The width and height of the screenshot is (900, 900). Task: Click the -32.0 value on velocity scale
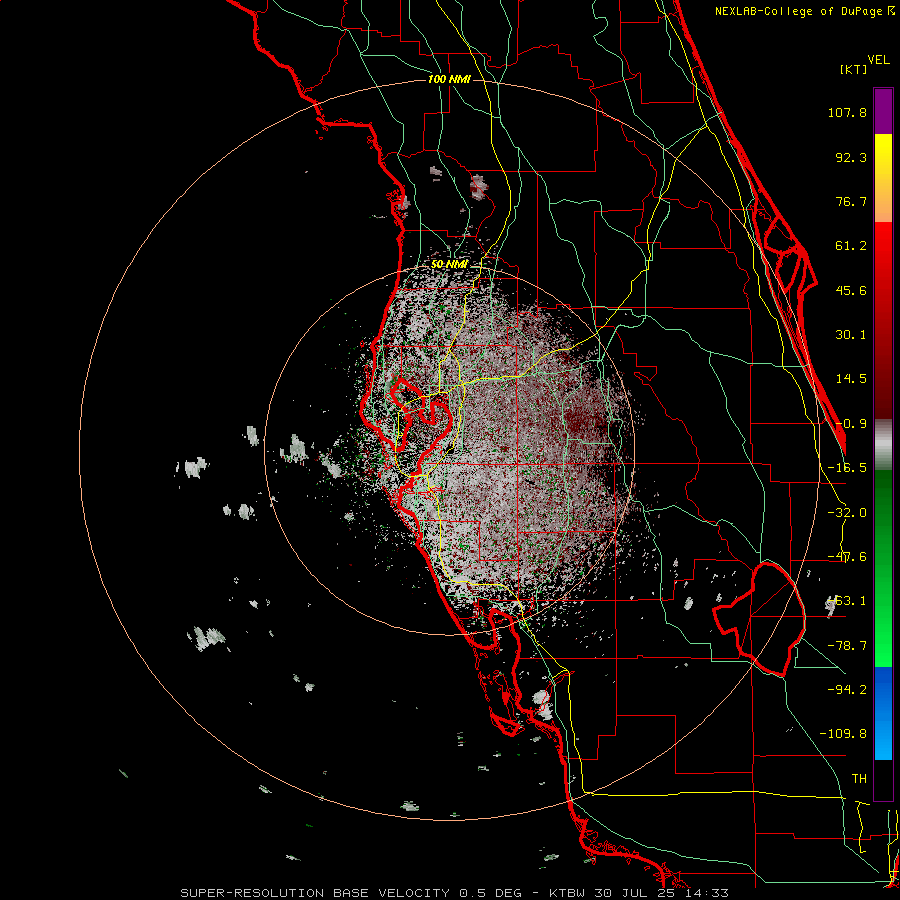pyautogui.click(x=847, y=513)
